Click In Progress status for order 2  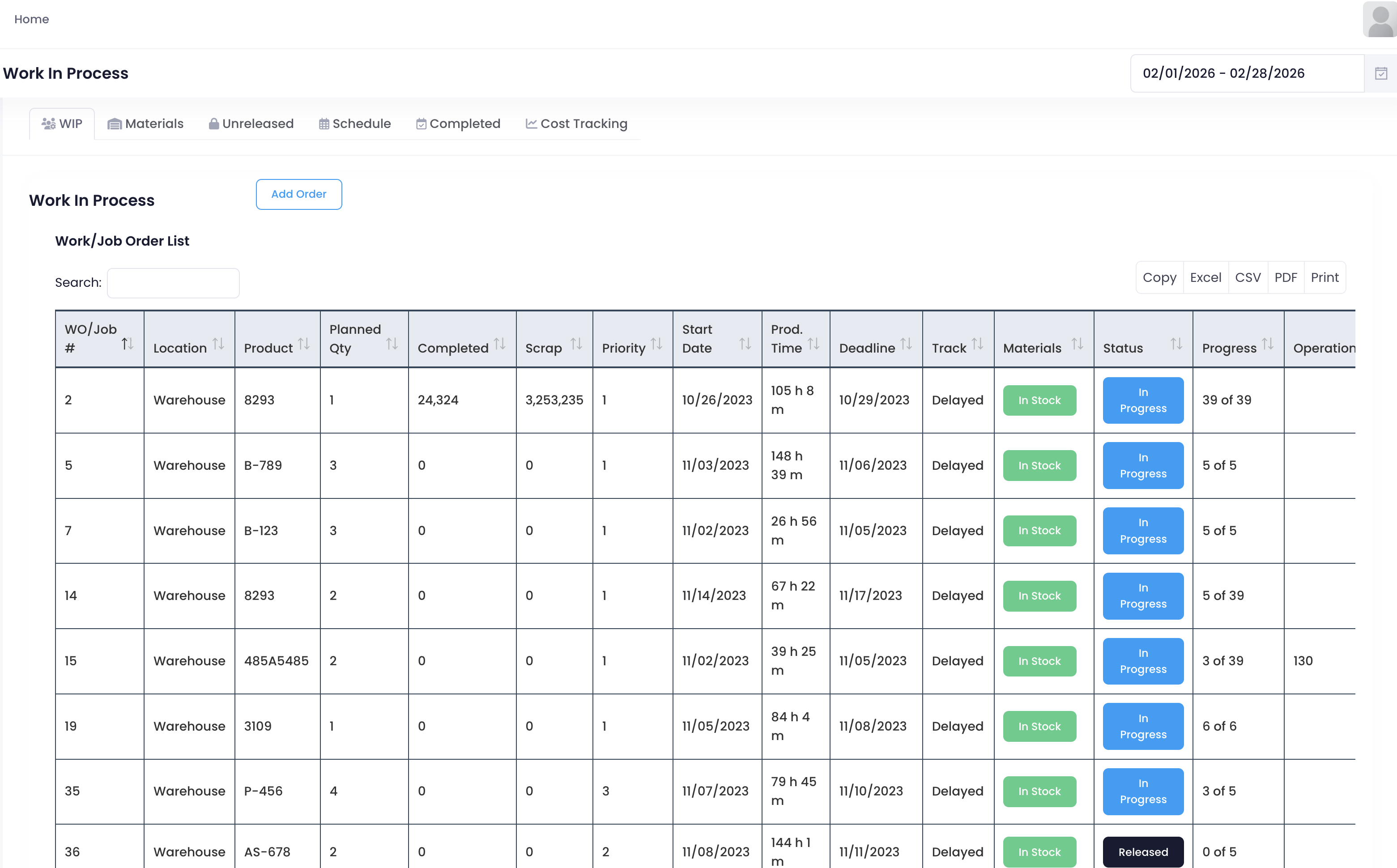tap(1142, 400)
